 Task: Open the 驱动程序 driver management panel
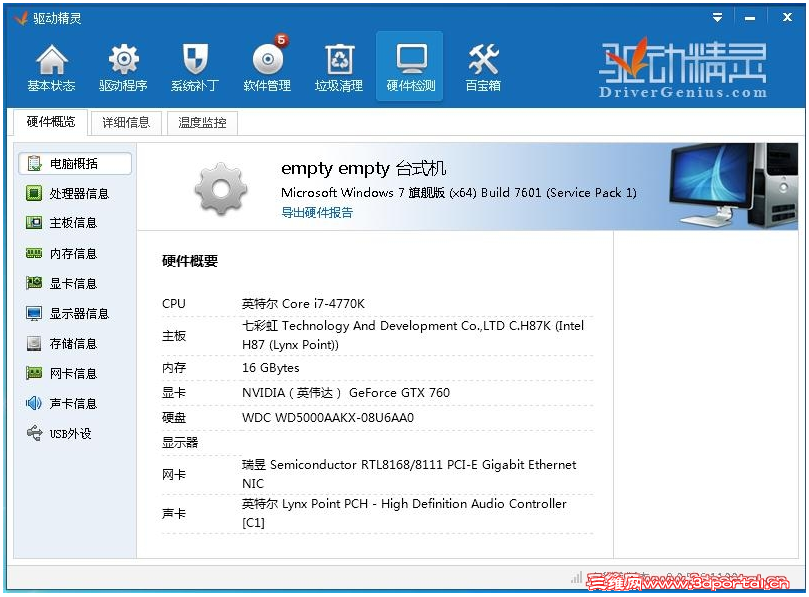[122, 66]
